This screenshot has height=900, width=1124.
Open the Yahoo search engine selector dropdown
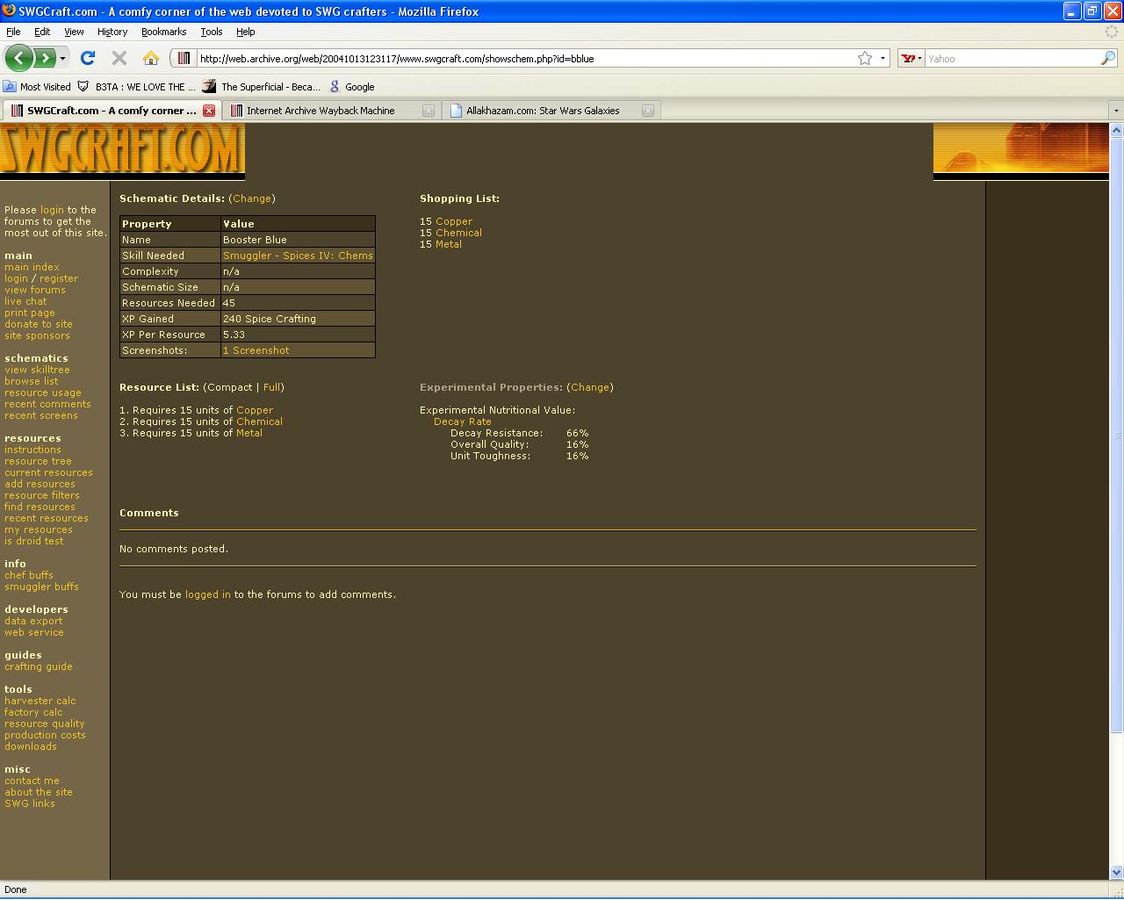(x=911, y=58)
